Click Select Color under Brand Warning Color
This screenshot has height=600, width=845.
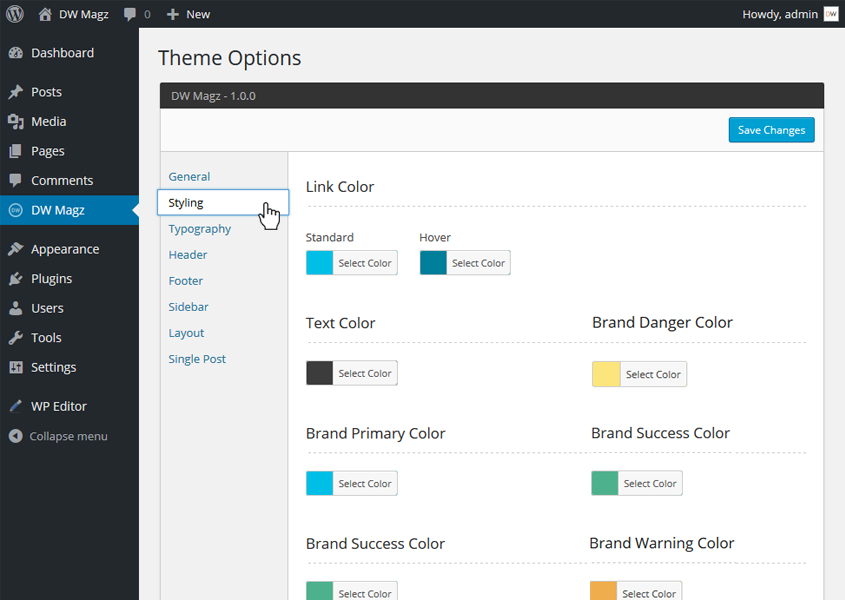click(x=649, y=591)
